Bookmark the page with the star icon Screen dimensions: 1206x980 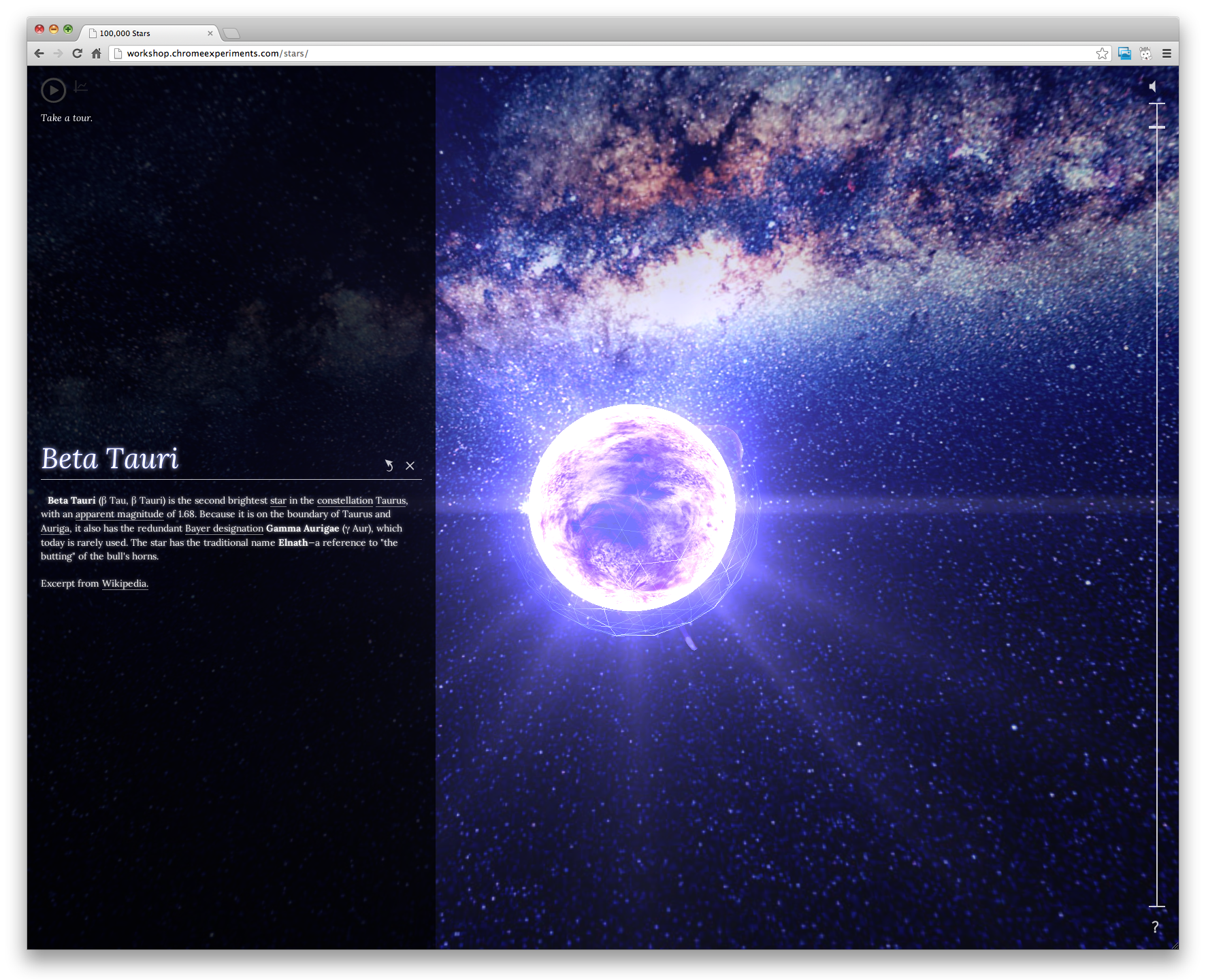click(x=1102, y=53)
